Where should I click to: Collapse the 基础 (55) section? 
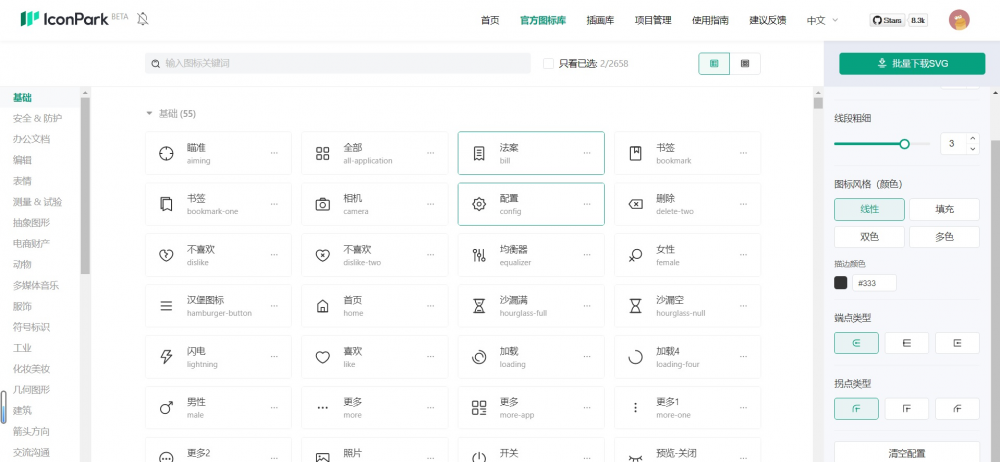pos(150,114)
